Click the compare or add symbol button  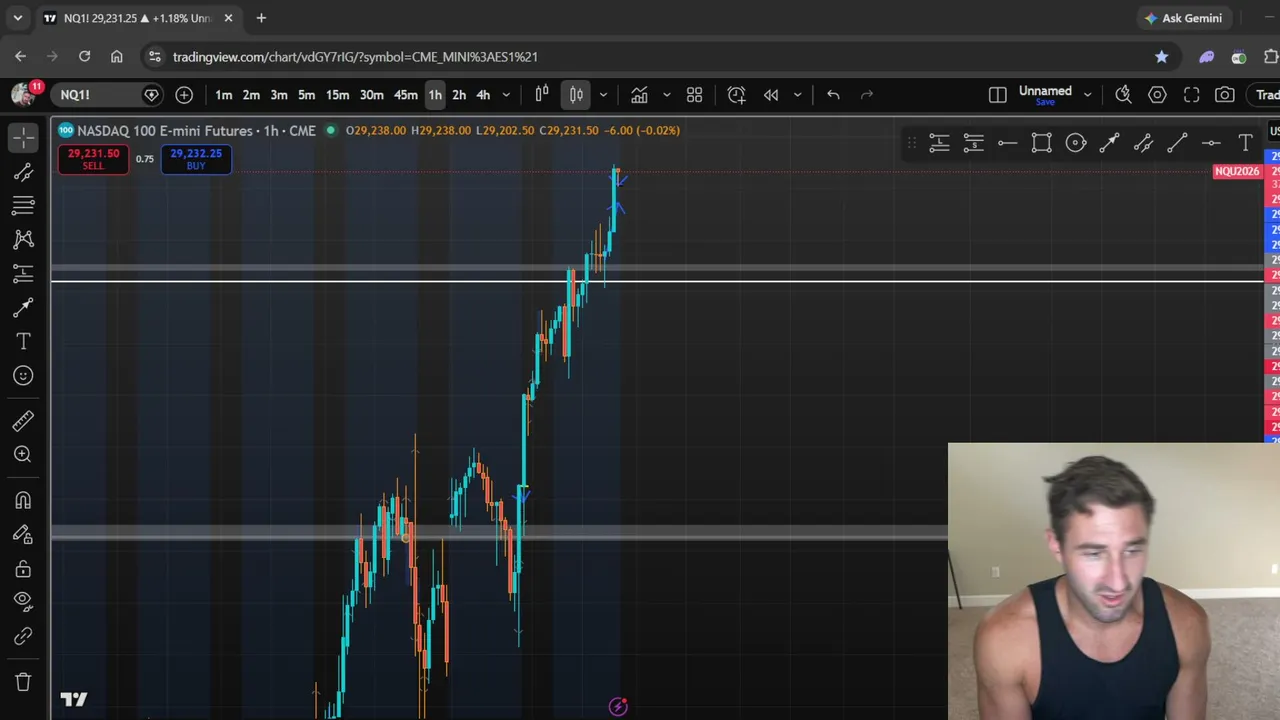184,95
